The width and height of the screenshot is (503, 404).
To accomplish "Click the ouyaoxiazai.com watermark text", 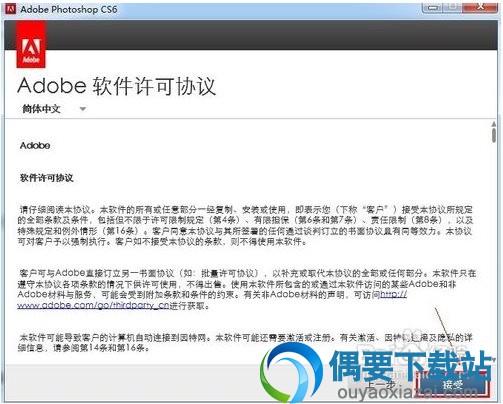I will (x=408, y=392).
